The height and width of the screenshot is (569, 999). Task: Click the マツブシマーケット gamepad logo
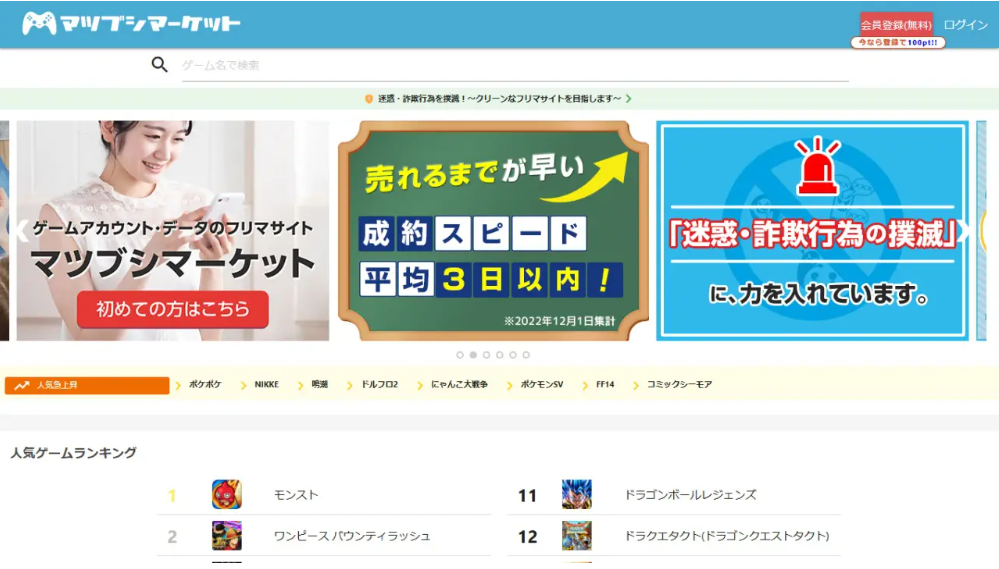point(130,23)
